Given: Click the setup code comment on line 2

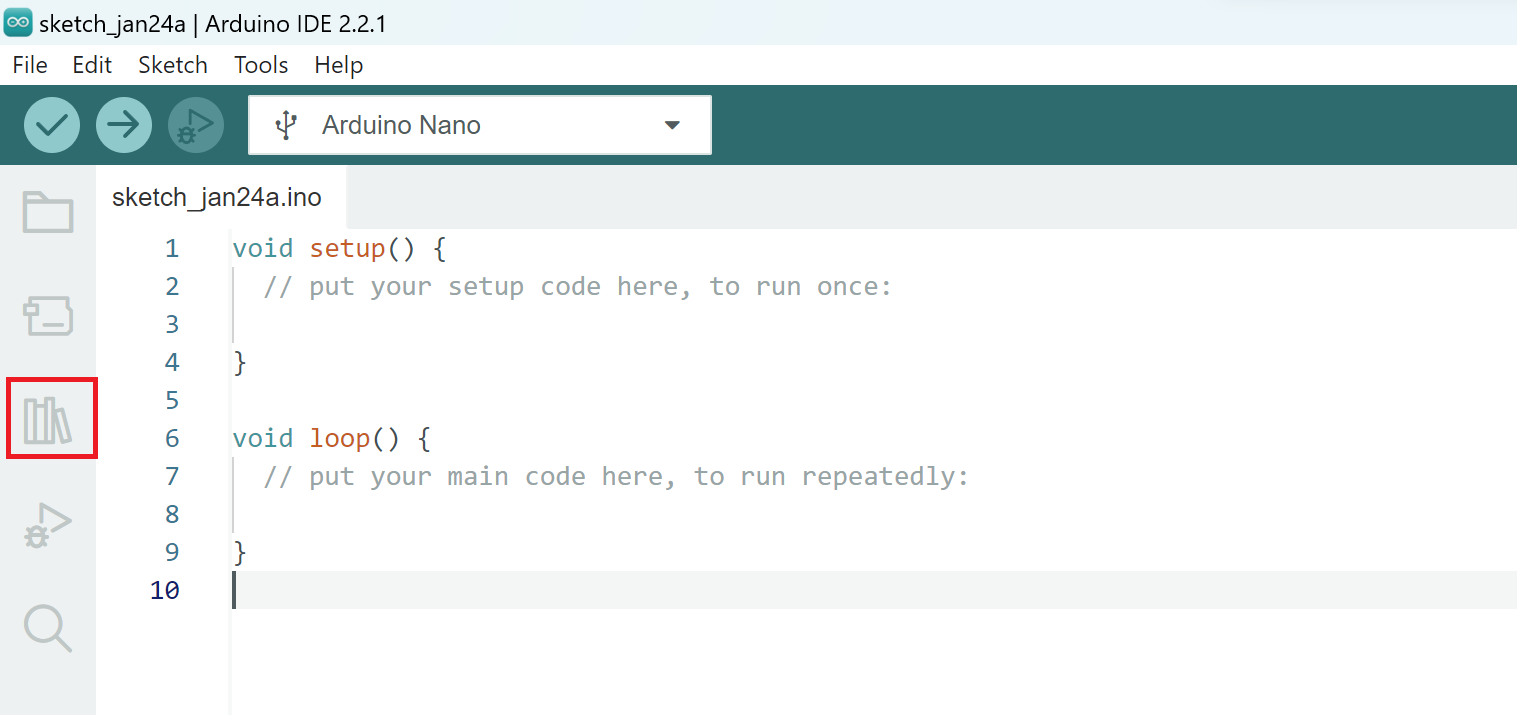Looking at the screenshot, I should (578, 287).
